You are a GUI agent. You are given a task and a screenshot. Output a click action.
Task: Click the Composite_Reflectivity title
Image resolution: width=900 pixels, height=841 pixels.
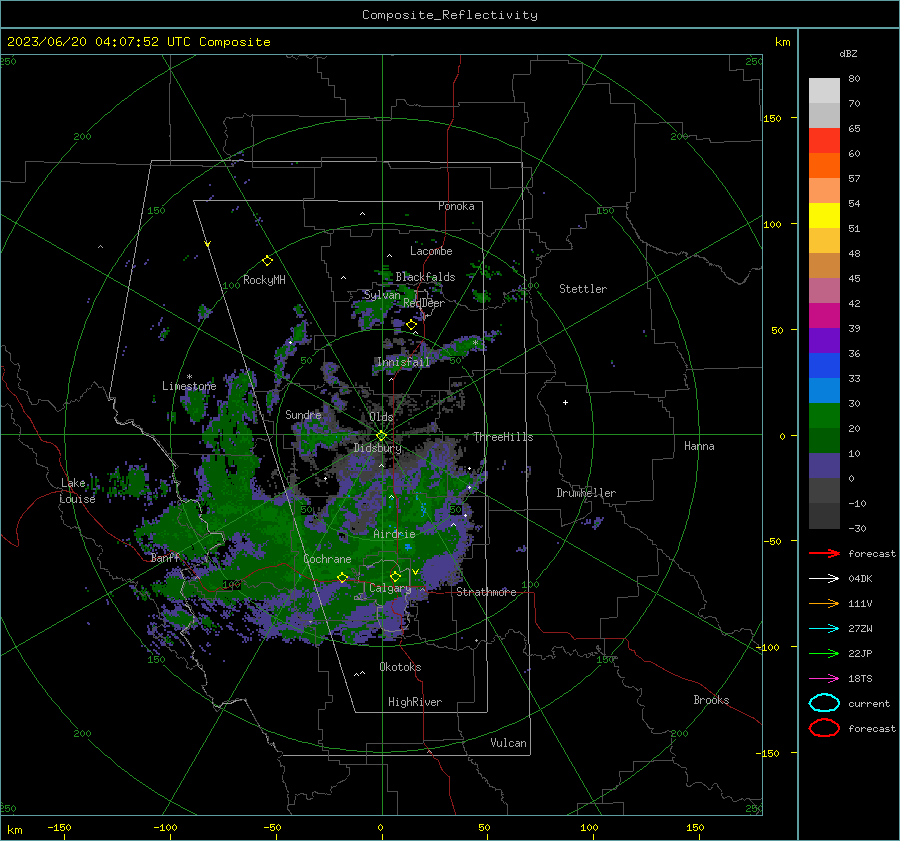[x=450, y=15]
